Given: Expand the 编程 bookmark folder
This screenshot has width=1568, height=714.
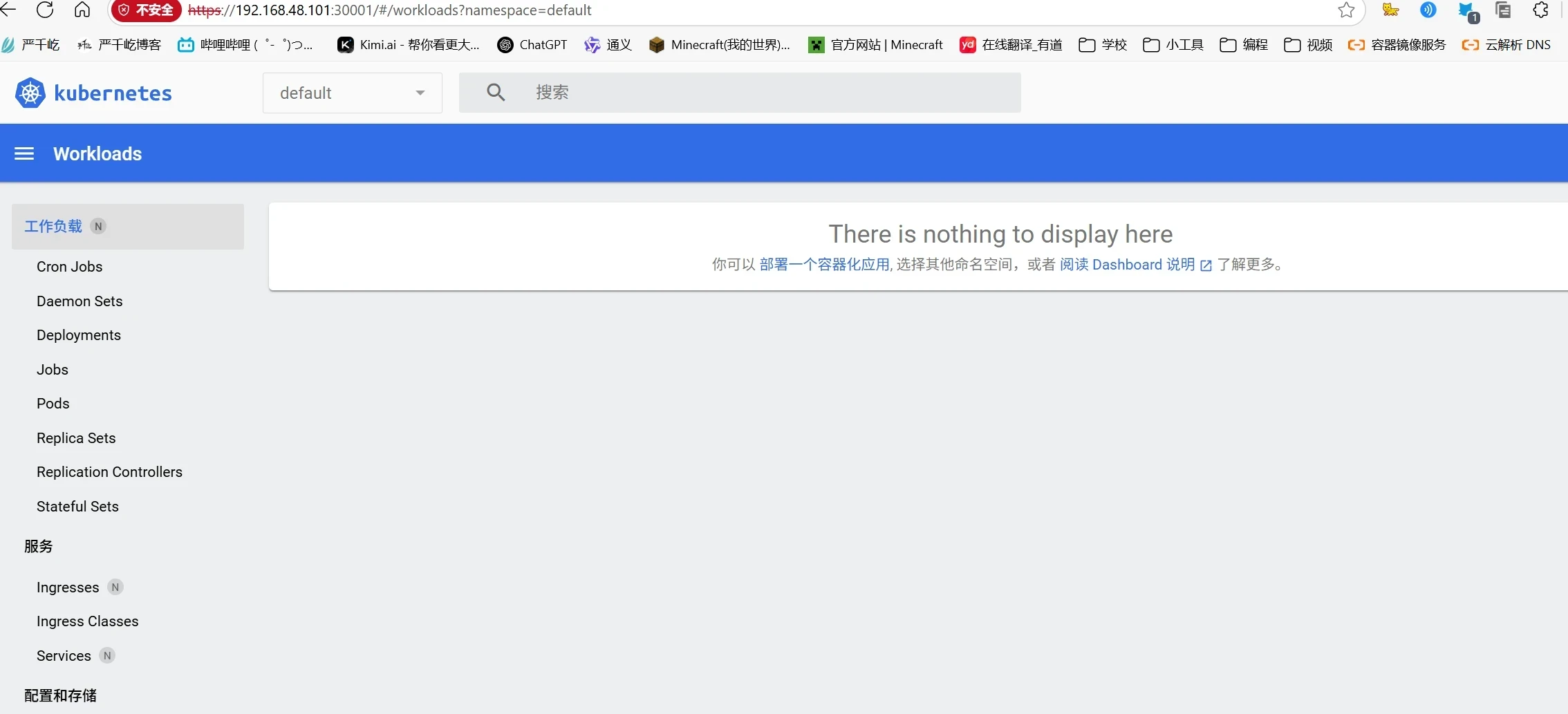Looking at the screenshot, I should 1244,45.
